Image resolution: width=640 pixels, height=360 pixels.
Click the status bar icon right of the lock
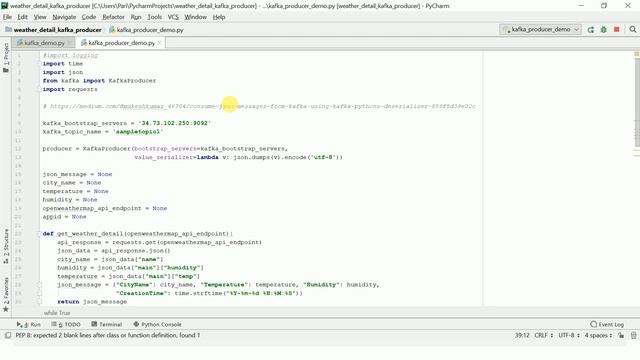pos(633,335)
